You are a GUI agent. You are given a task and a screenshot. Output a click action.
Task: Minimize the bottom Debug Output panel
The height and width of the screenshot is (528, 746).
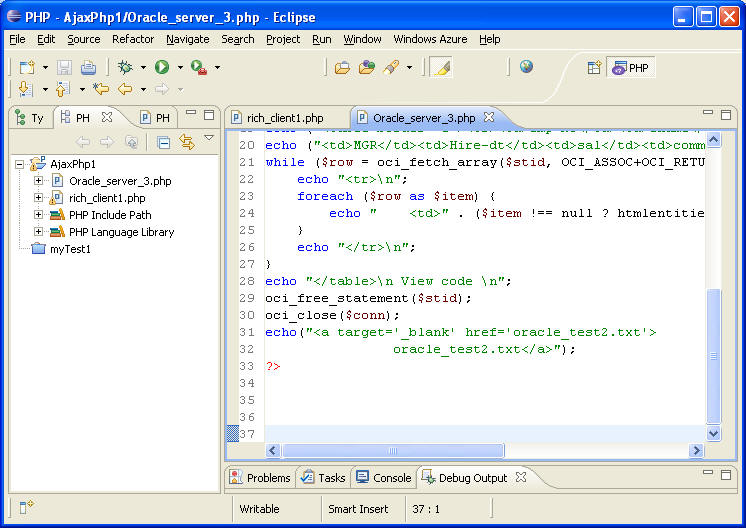[x=708, y=473]
